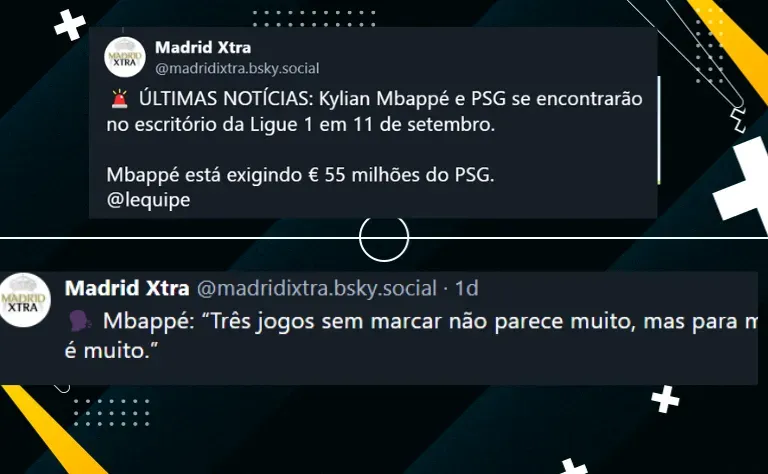Viewport: 768px width, 474px height.
Task: Open Madrid Xtra name in the bottom post
Action: [x=127, y=288]
